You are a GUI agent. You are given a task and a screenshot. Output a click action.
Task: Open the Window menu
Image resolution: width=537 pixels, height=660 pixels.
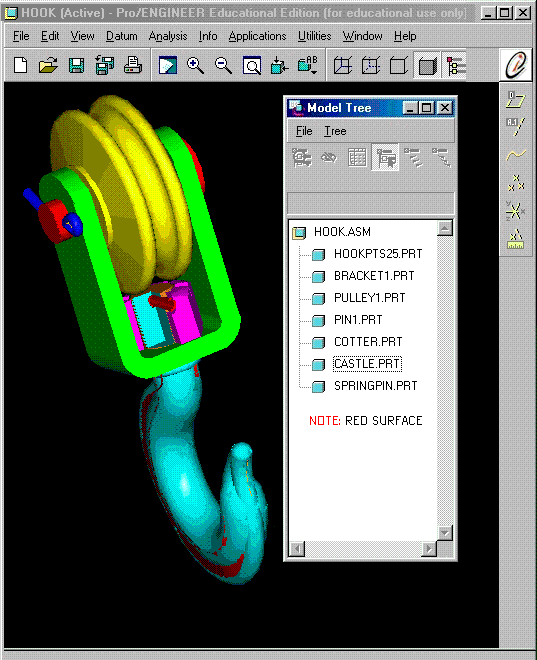(x=362, y=36)
